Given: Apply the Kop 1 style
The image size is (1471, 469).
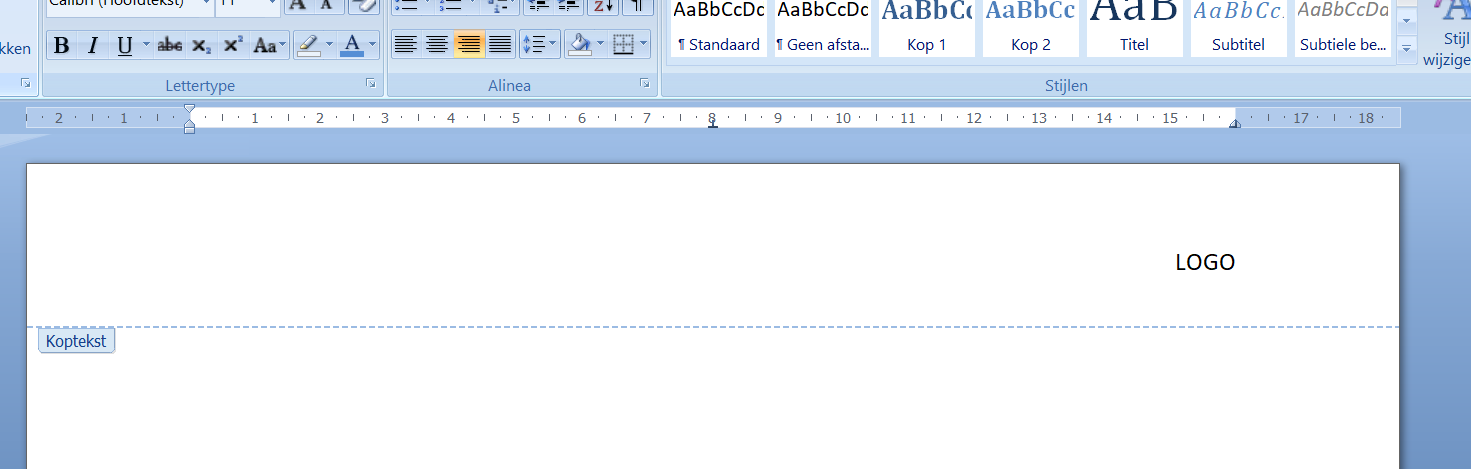Looking at the screenshot, I should (x=926, y=28).
